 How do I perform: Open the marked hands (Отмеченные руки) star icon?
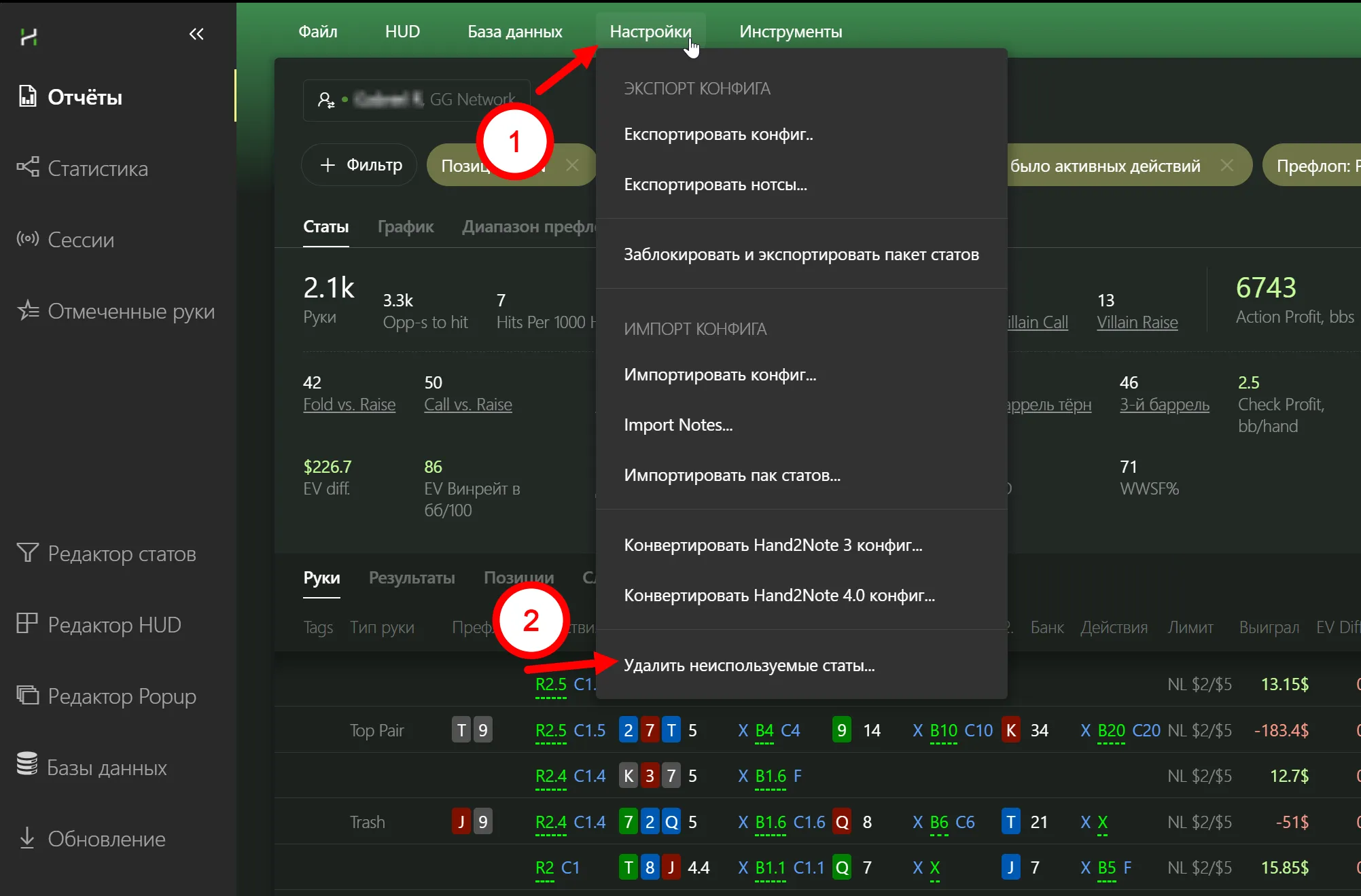pos(27,310)
